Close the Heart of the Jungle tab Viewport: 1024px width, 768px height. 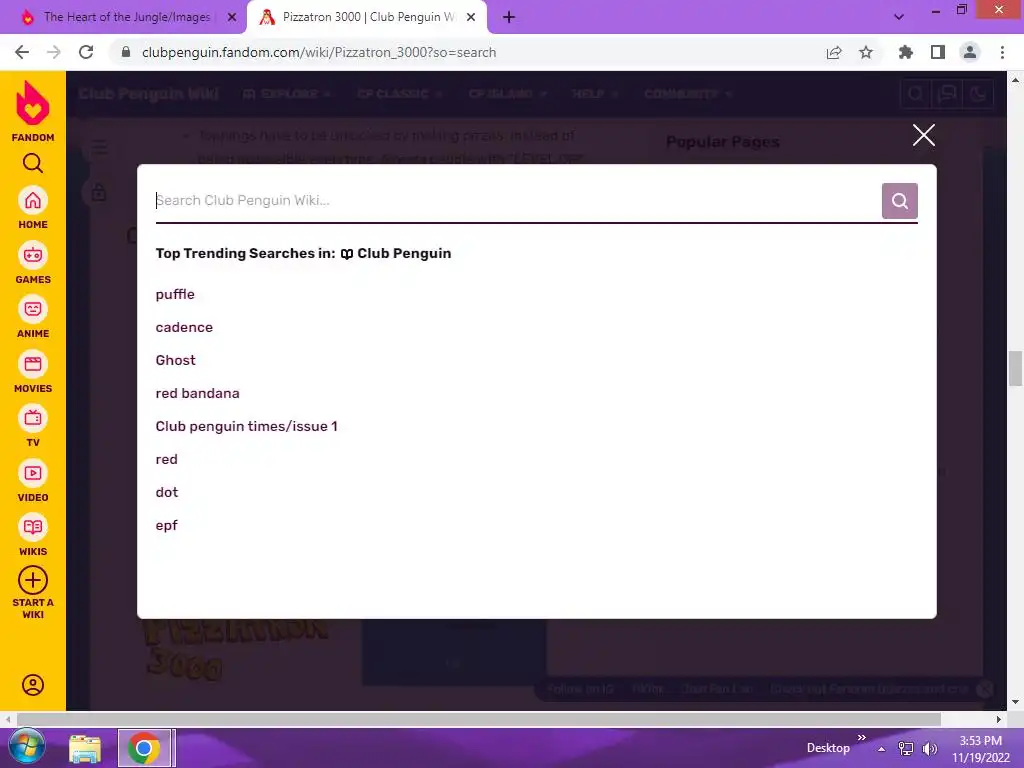(x=231, y=18)
